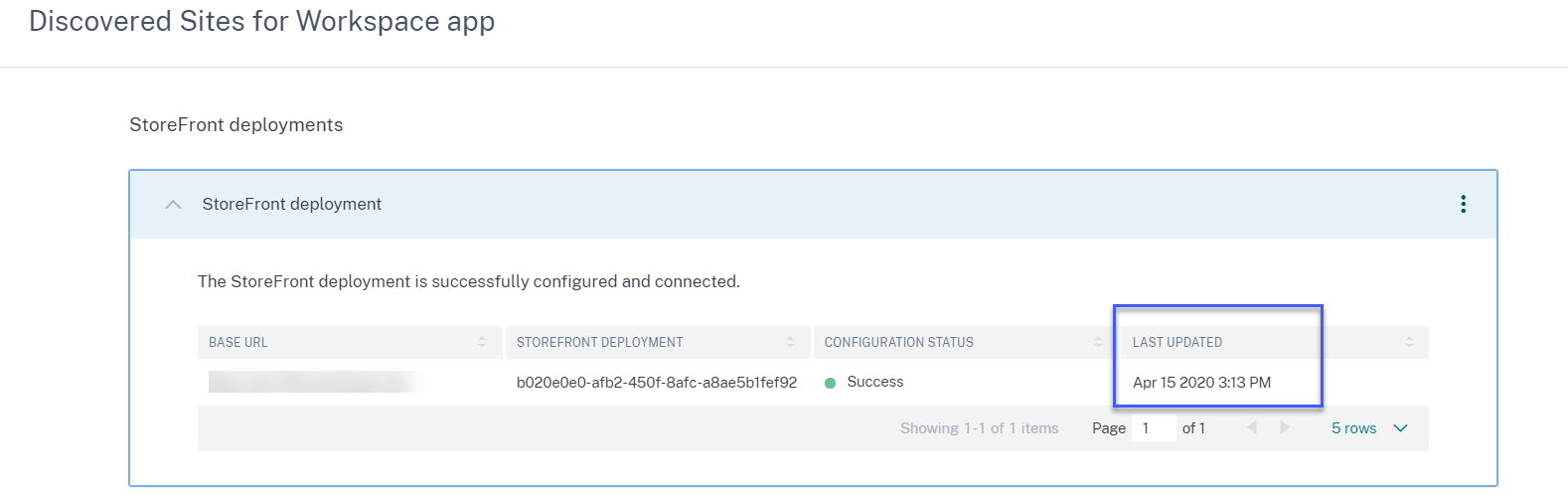Click the page number input field
Screen dimensions: 1568x495
tap(1154, 428)
